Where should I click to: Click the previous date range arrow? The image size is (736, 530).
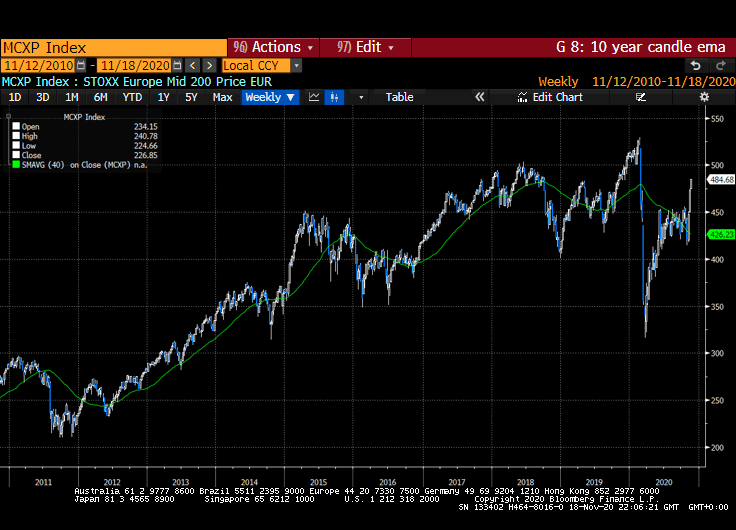[x=192, y=65]
